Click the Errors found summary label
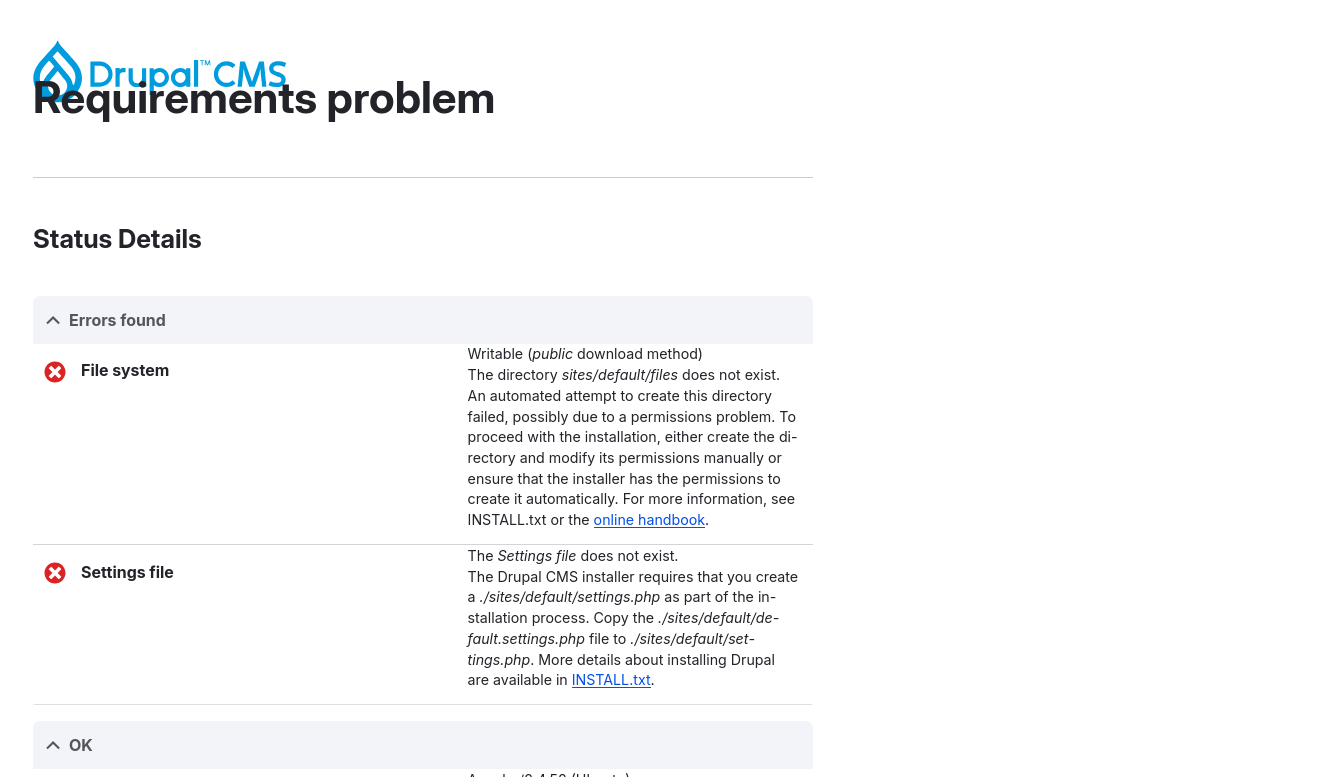This screenshot has width=1329, height=777. pos(117,320)
